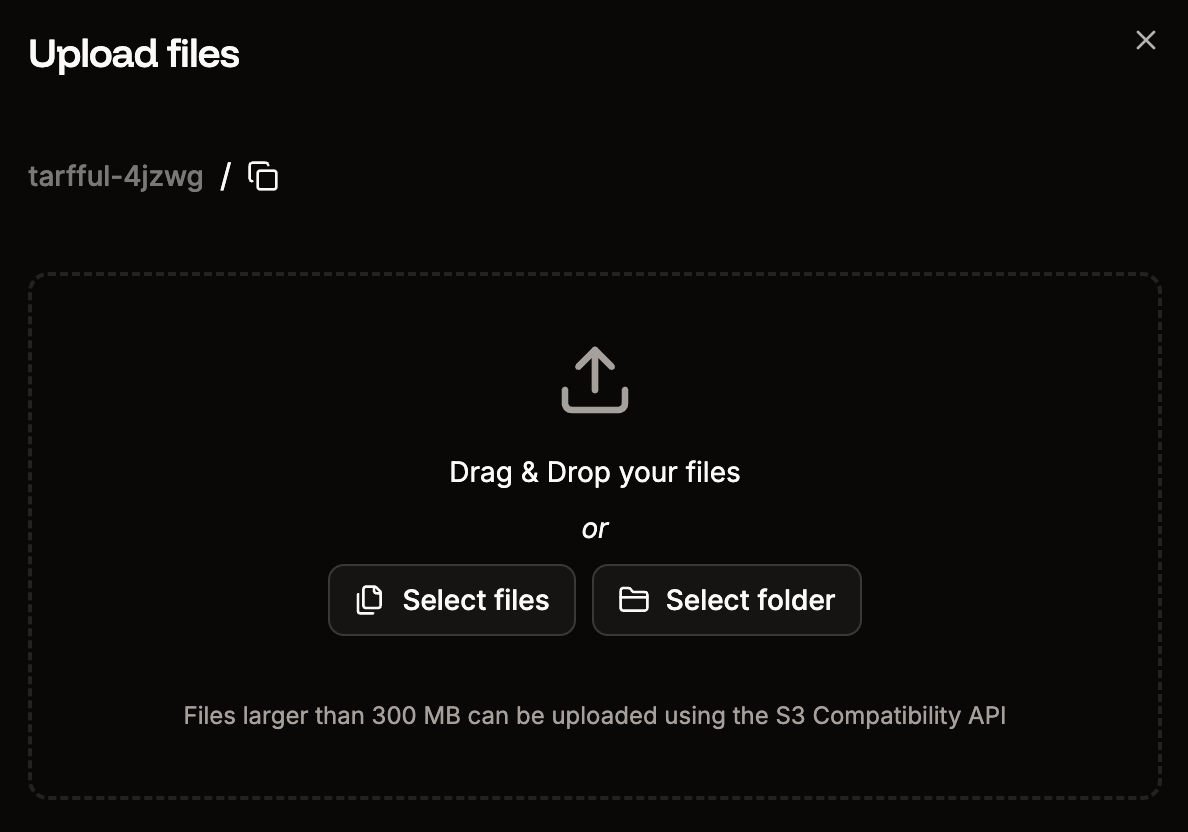Open the tarfful-4jzwg bucket breadcrumb link

pos(116,175)
